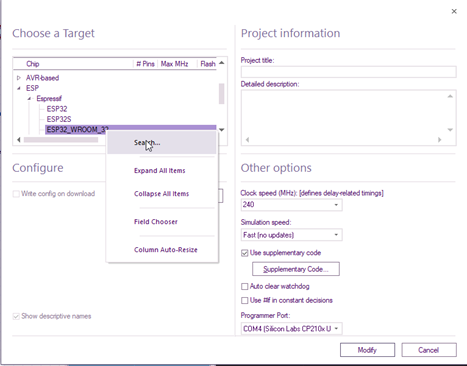This screenshot has width=467, height=366.
Task: Sort by the Chip column header
Action: click(33, 64)
